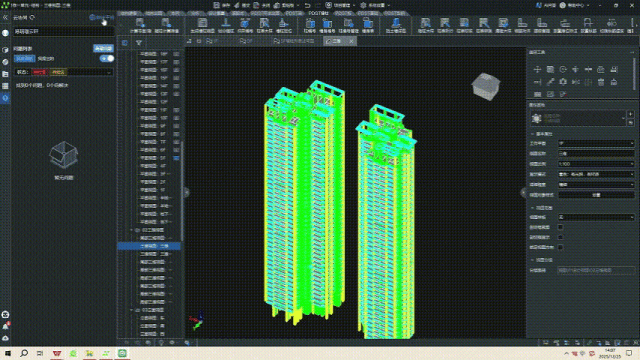Select the rotate tool in modify panel
640x360 pixels.
coord(563,69)
